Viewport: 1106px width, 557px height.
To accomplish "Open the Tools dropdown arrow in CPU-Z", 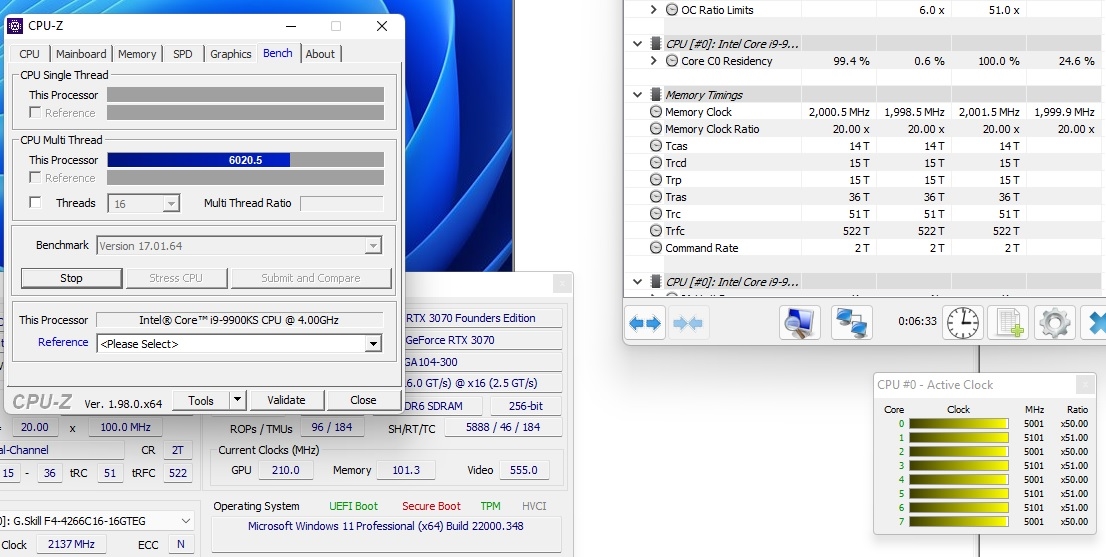I will click(x=238, y=400).
